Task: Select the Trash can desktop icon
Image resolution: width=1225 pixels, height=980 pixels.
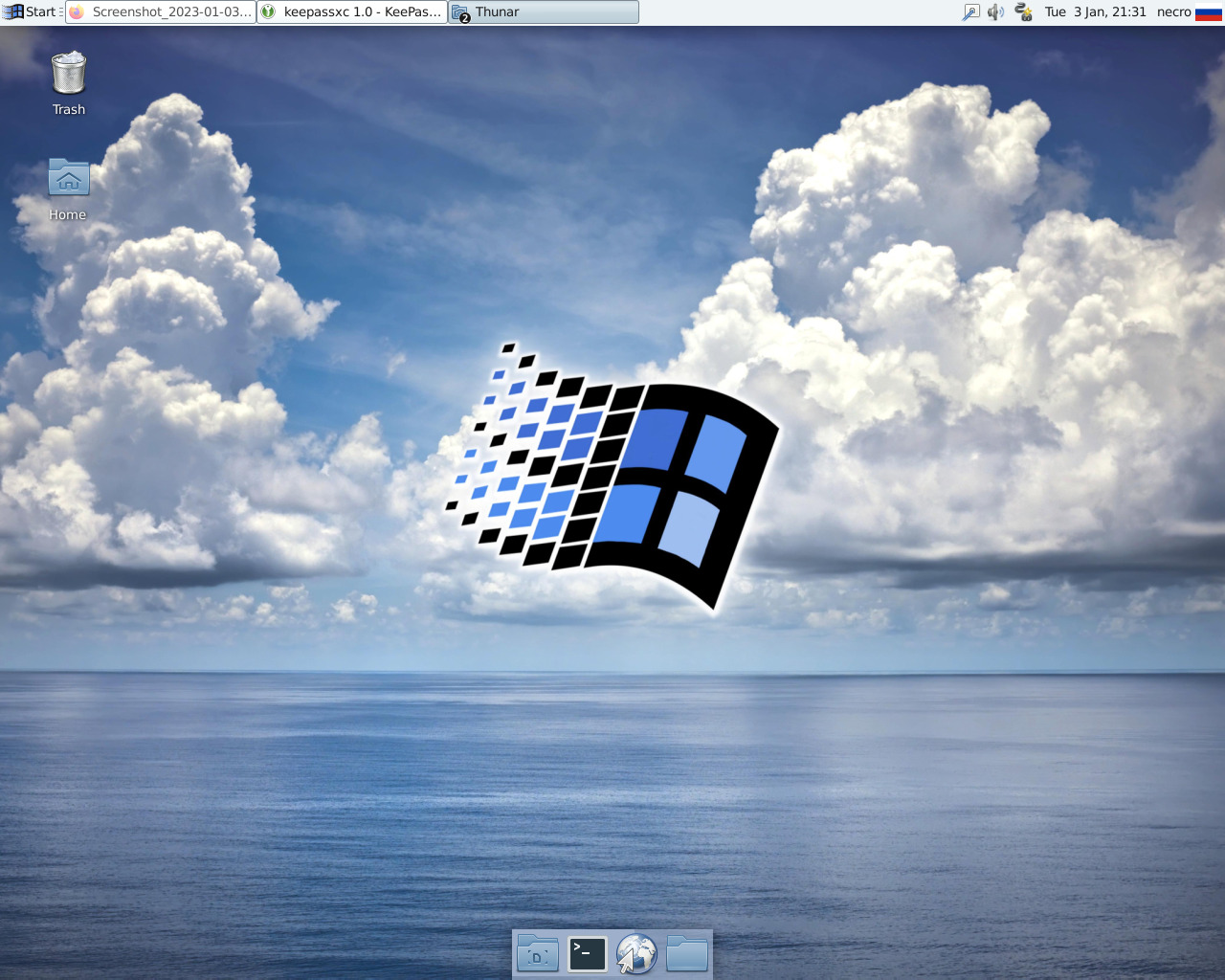Action: coord(68,74)
